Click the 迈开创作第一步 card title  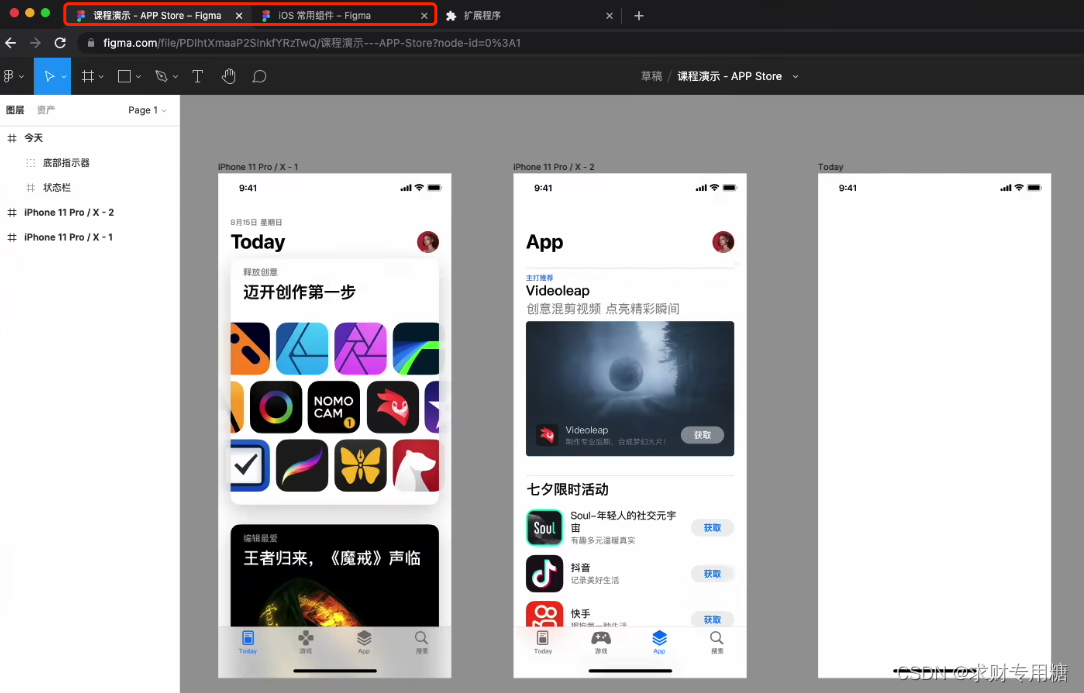click(299, 292)
